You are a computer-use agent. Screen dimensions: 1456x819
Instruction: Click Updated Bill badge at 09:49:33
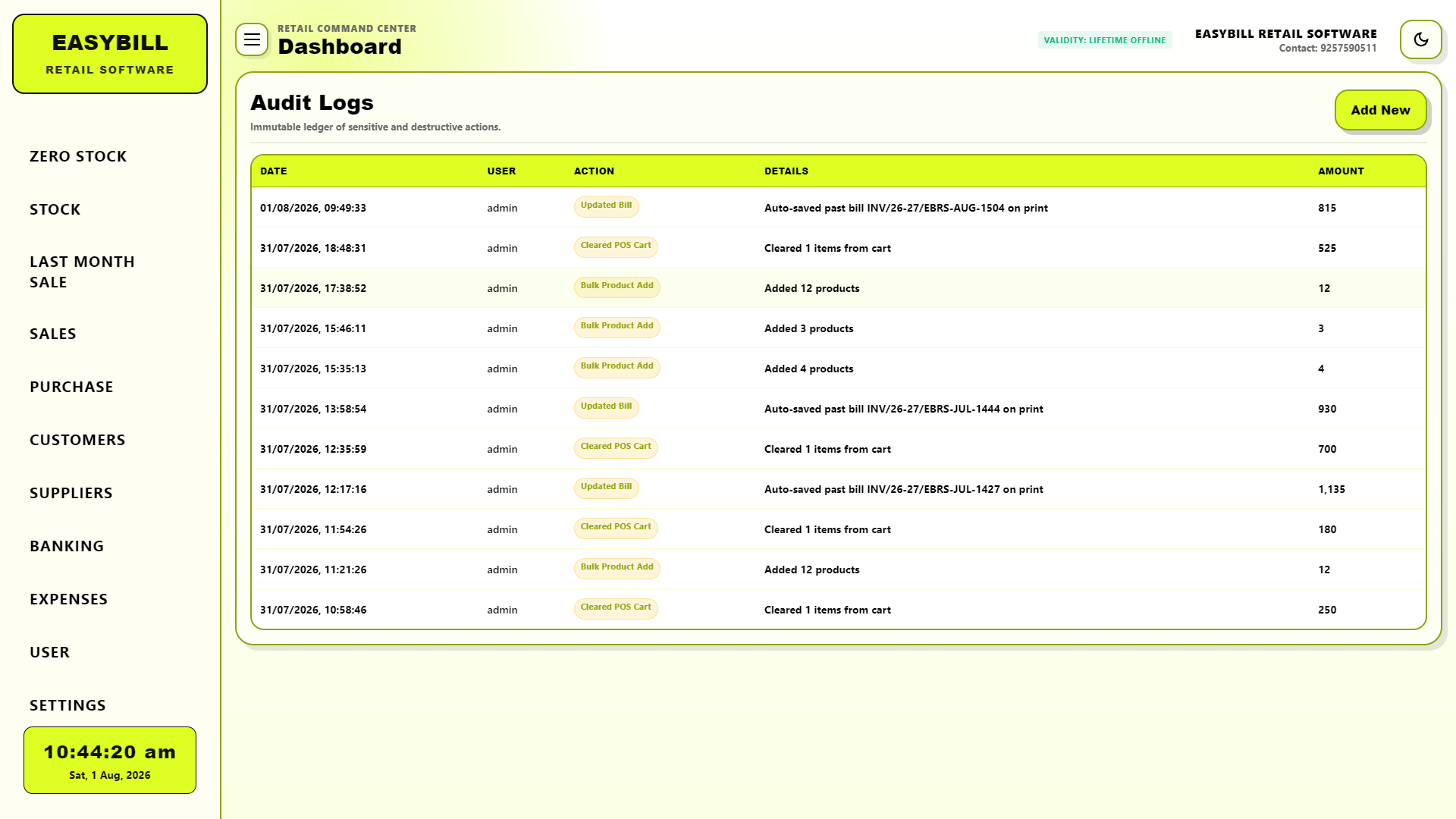tap(606, 206)
